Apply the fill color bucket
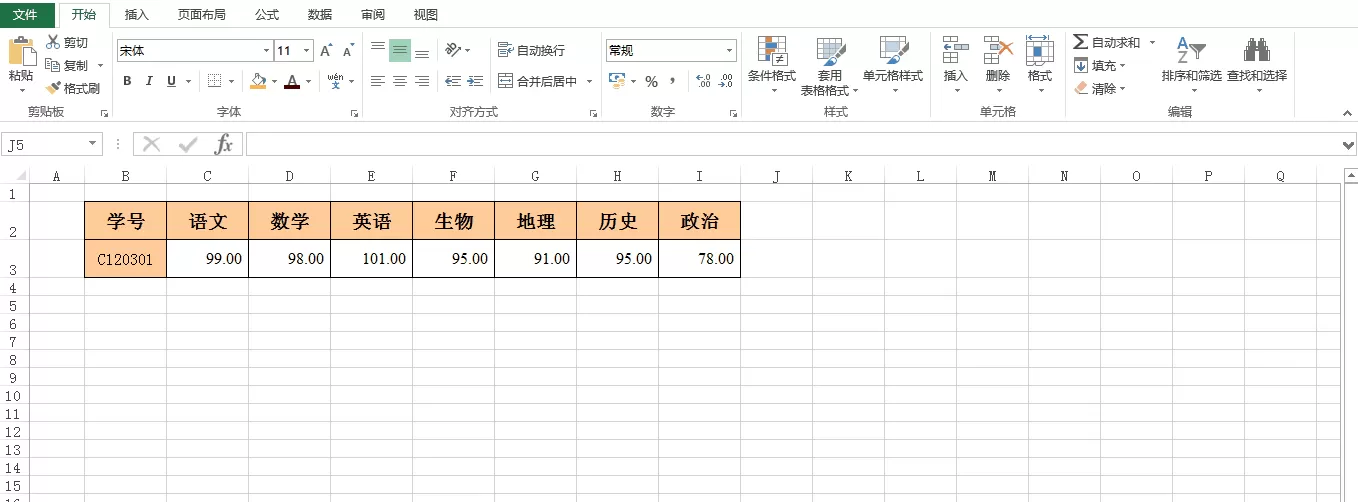Image resolution: width=1358 pixels, height=502 pixels. pos(258,81)
